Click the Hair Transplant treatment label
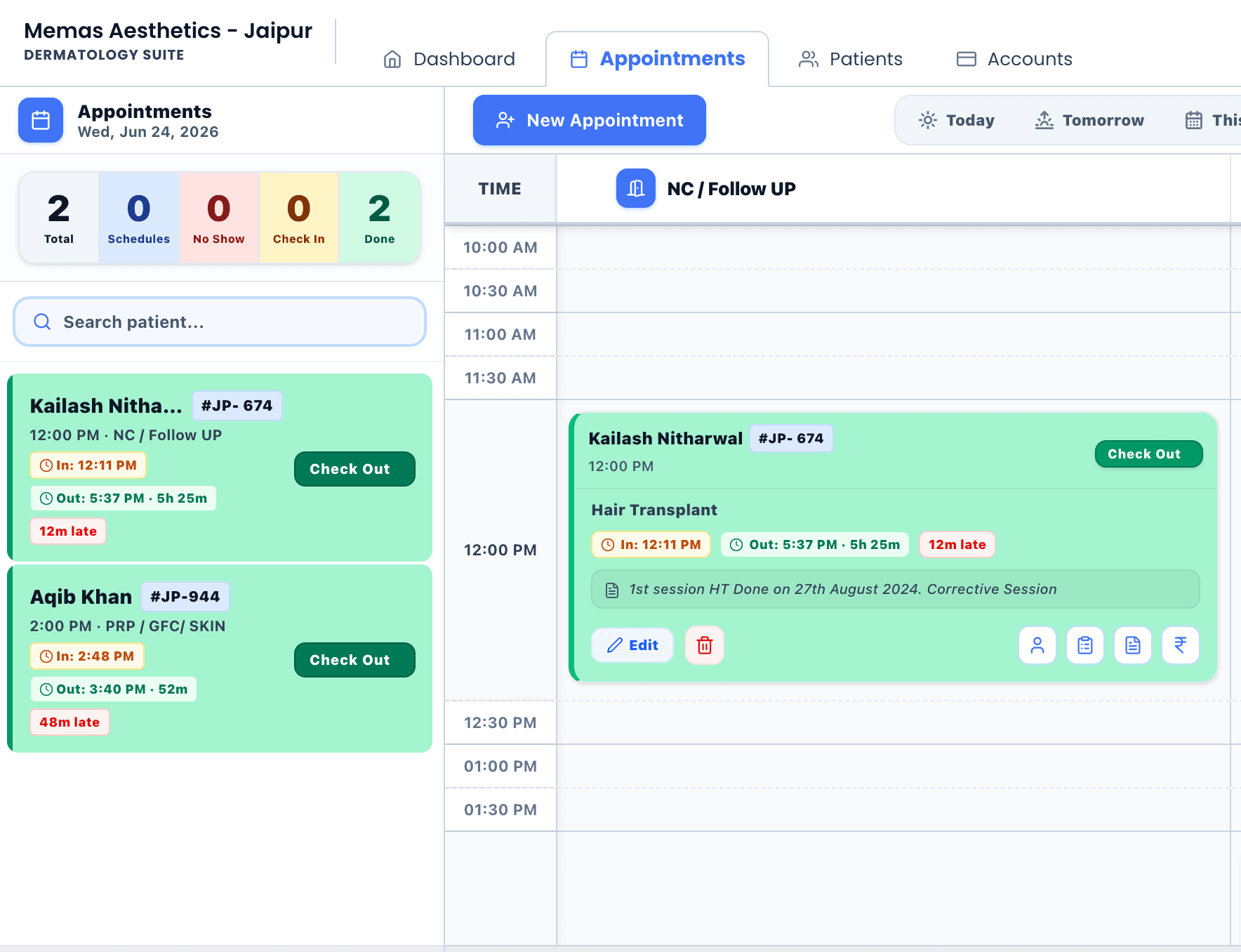This screenshot has width=1241, height=952. (x=654, y=510)
